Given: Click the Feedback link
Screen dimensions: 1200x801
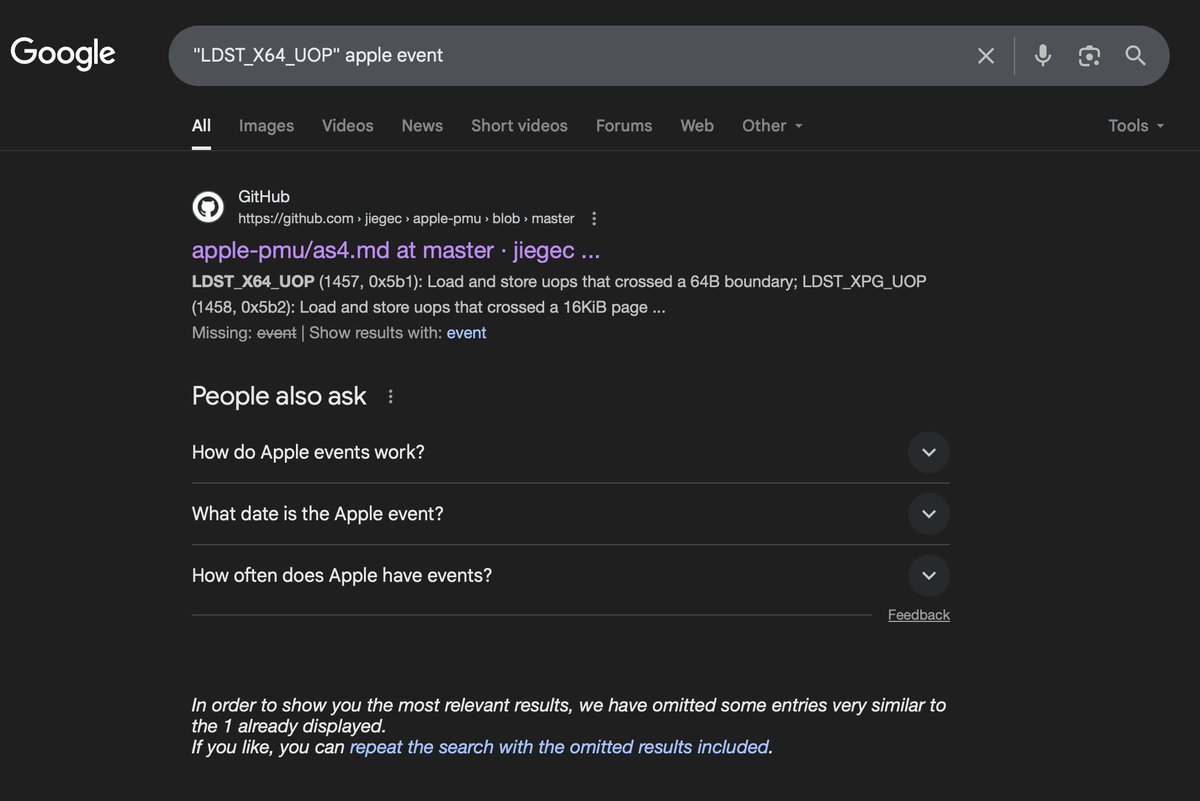Looking at the screenshot, I should [x=919, y=615].
